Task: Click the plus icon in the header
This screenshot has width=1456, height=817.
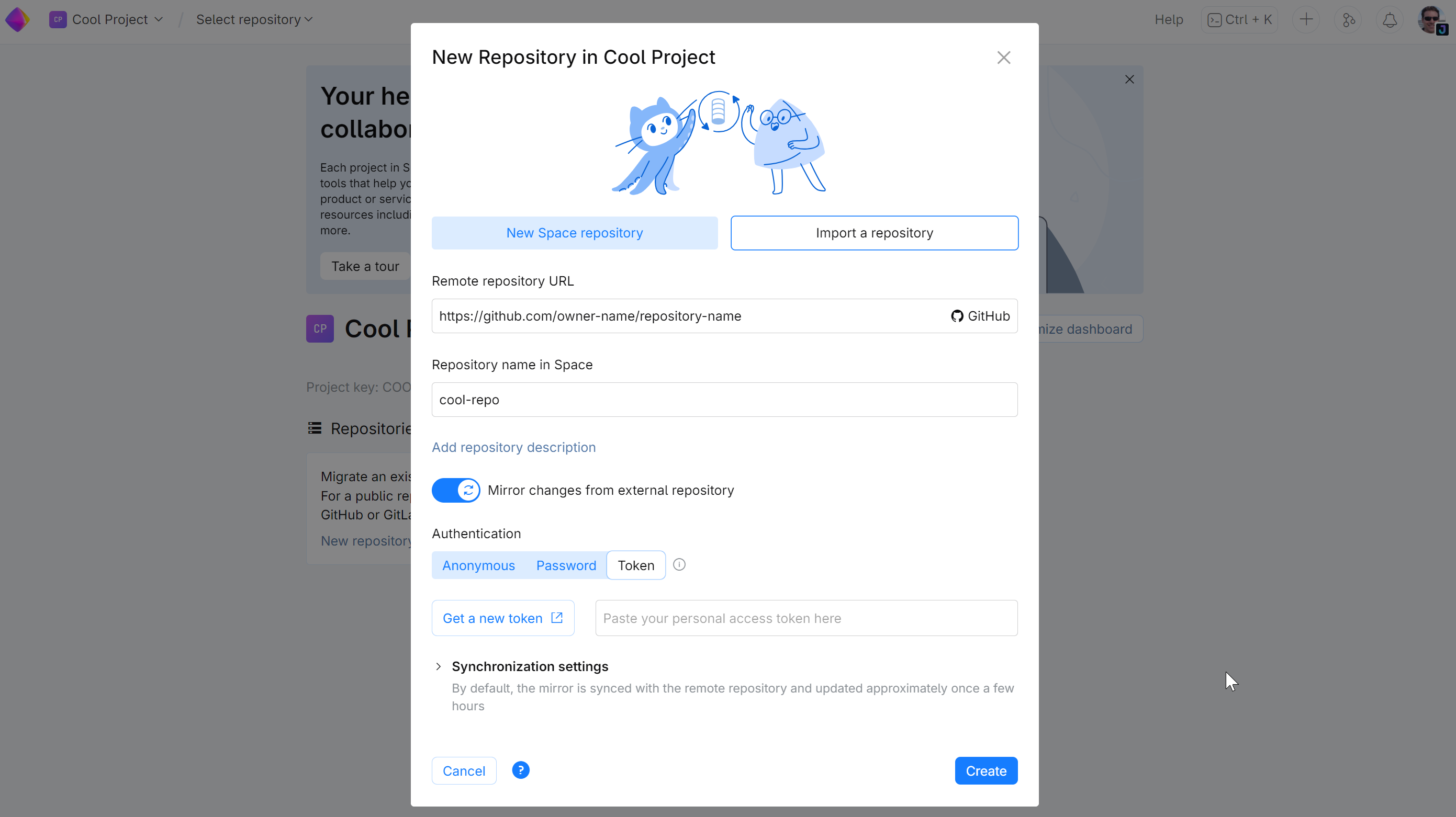Action: [1306, 19]
